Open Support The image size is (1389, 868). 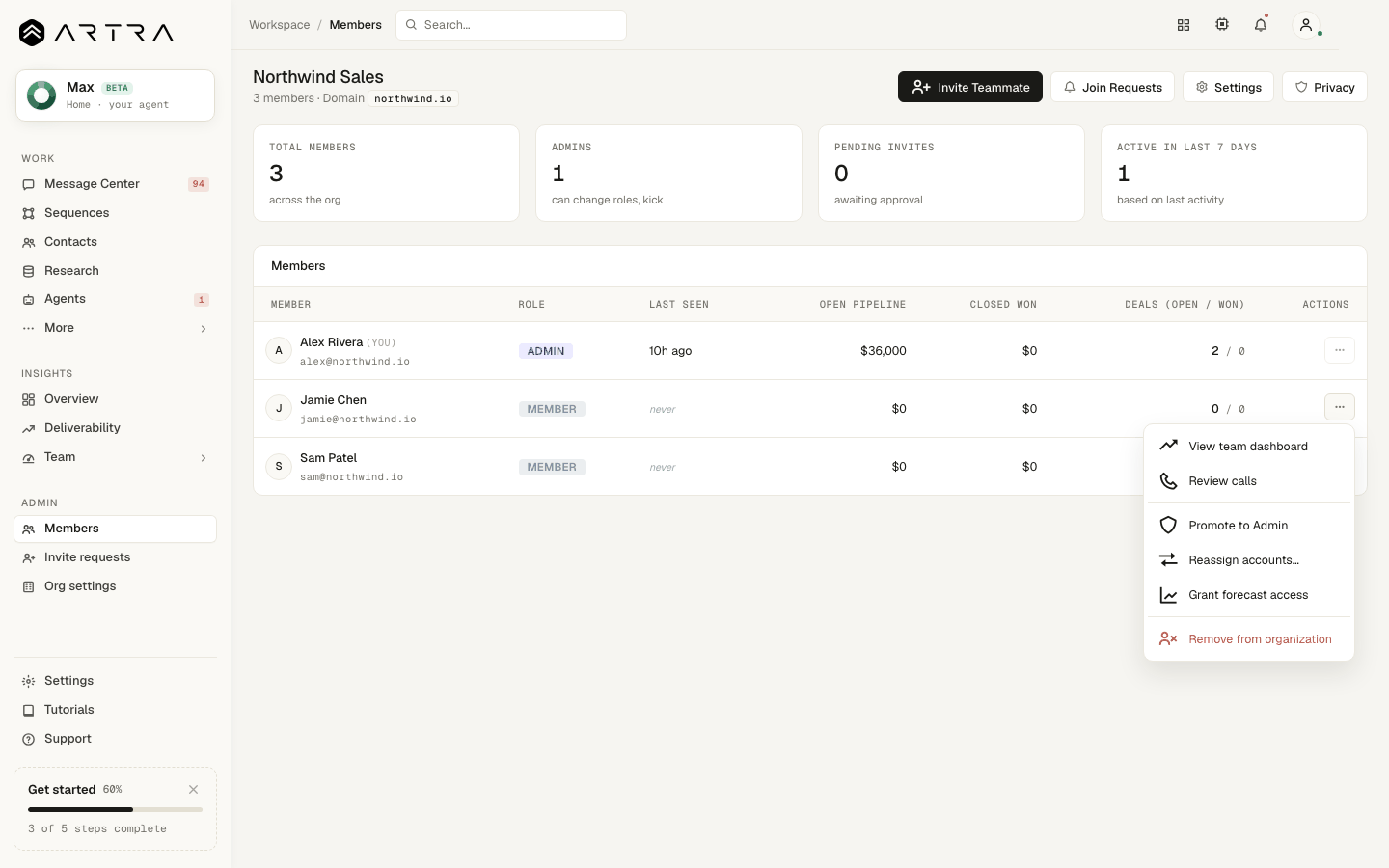coord(115,739)
